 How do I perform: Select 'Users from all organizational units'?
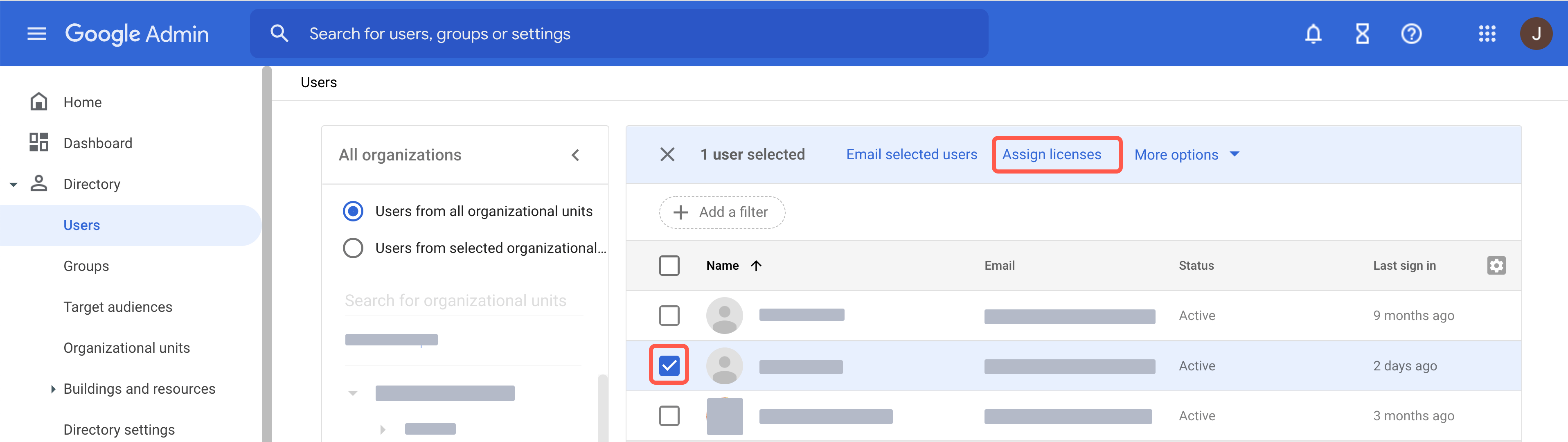pos(353,211)
